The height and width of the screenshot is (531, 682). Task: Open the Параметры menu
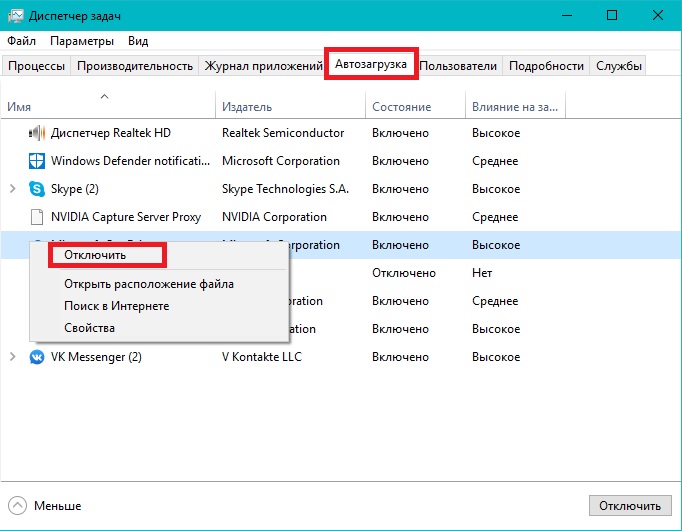coord(82,41)
